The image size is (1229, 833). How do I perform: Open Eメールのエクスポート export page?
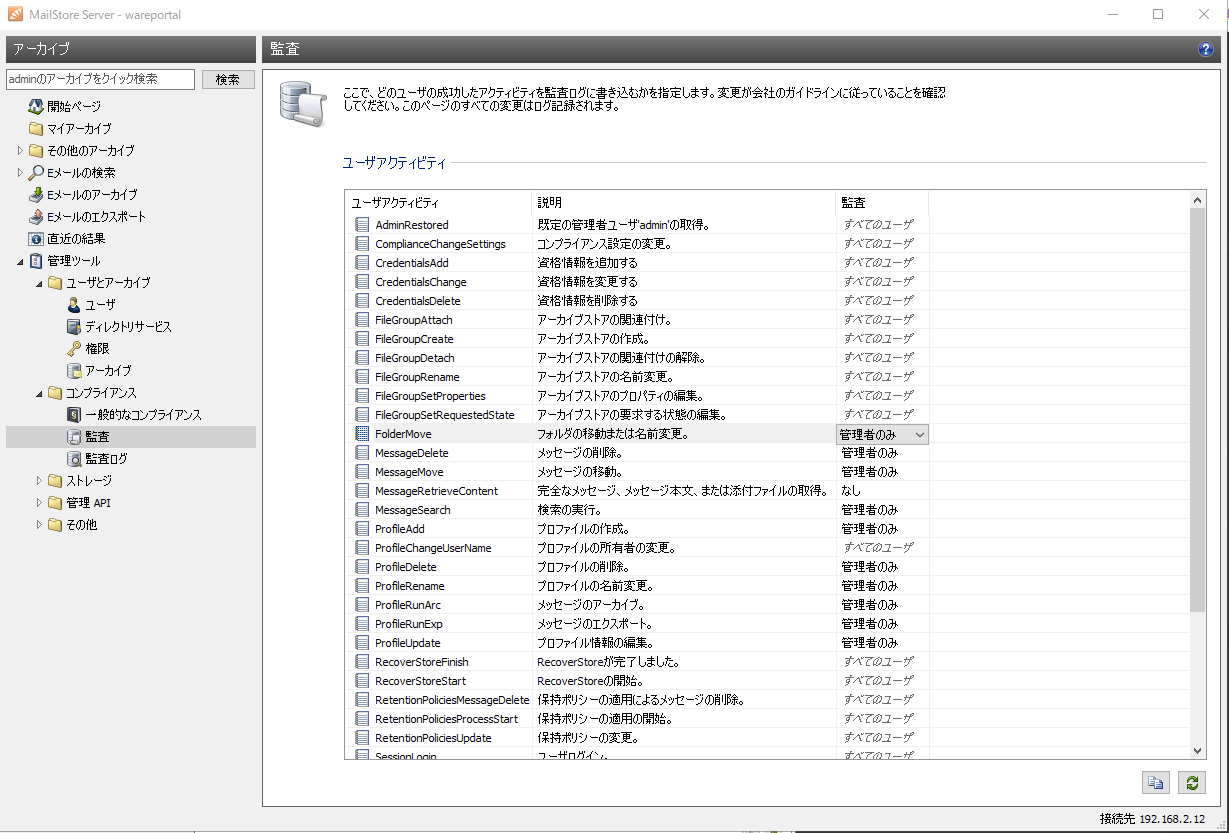point(96,216)
